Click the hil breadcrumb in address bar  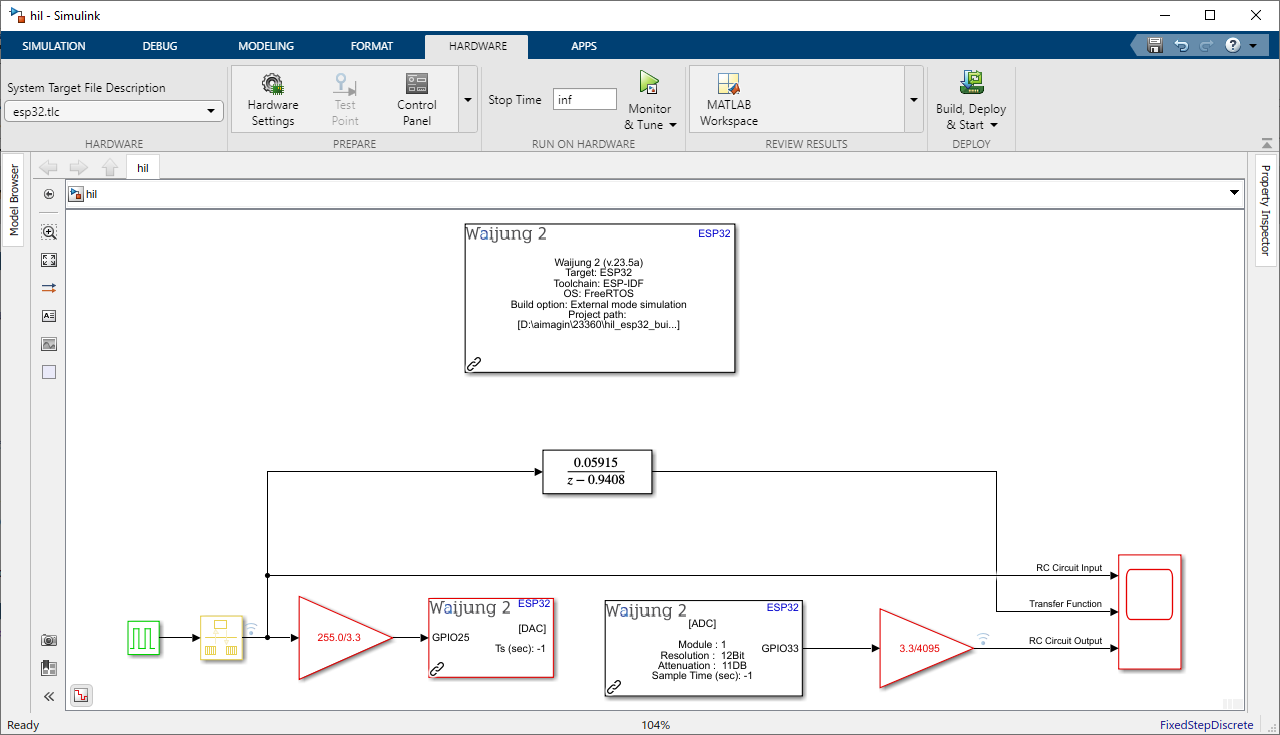click(x=92, y=194)
